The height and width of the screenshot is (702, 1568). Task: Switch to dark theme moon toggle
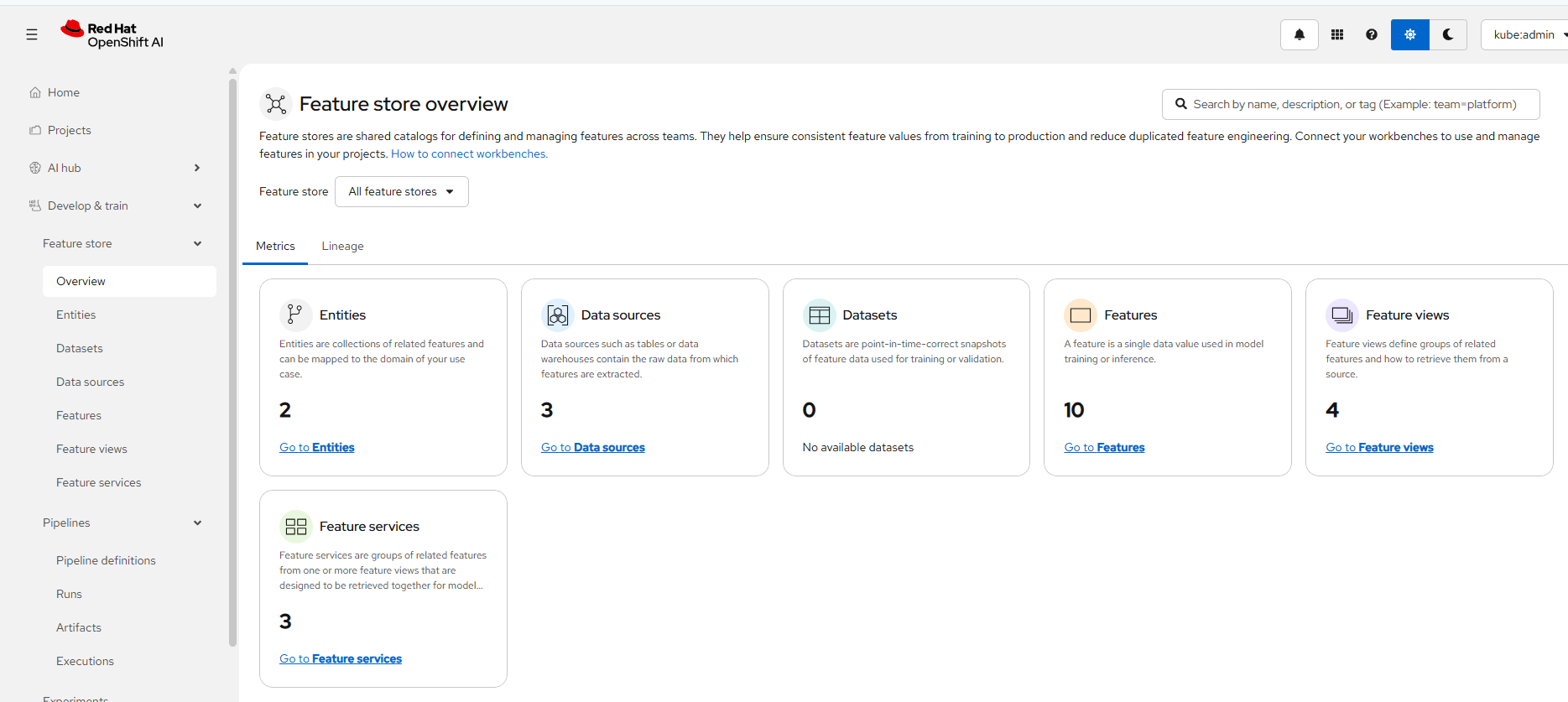(1448, 34)
